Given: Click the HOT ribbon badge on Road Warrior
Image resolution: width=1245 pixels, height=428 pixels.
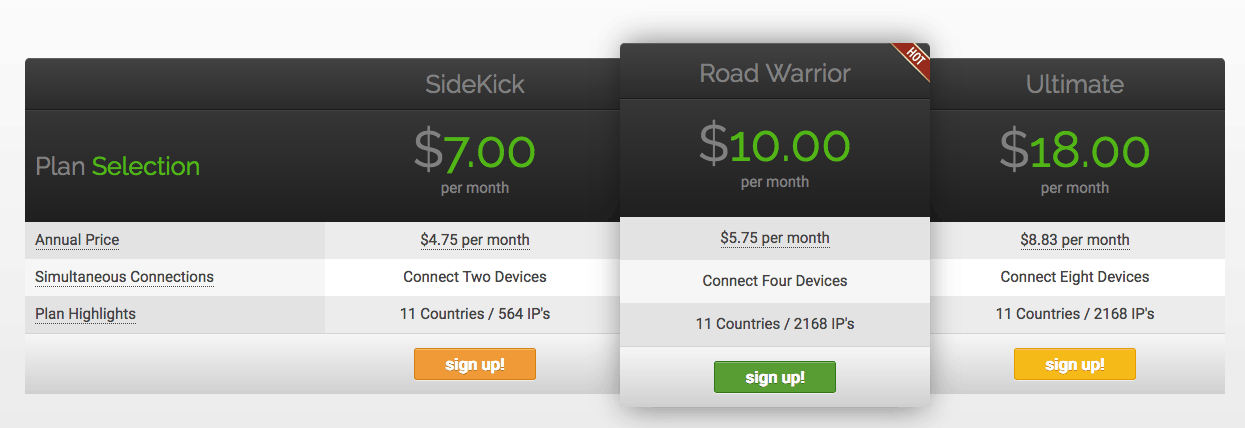Looking at the screenshot, I should click(x=912, y=61).
